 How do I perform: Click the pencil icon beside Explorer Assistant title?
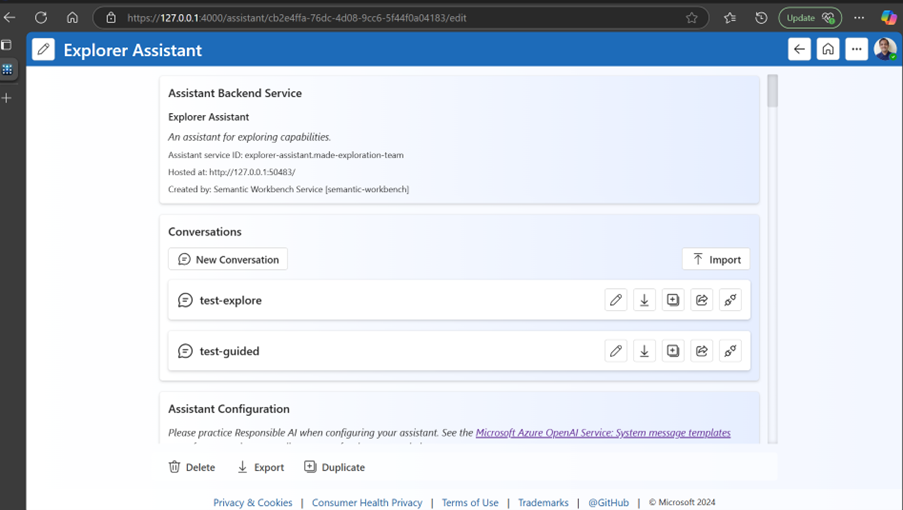click(43, 50)
